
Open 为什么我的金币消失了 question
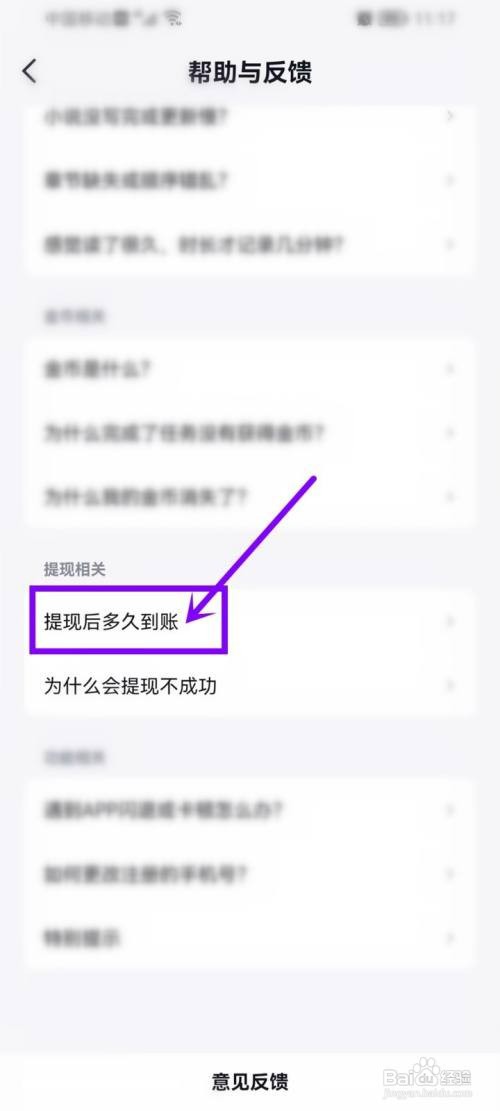tap(250, 496)
